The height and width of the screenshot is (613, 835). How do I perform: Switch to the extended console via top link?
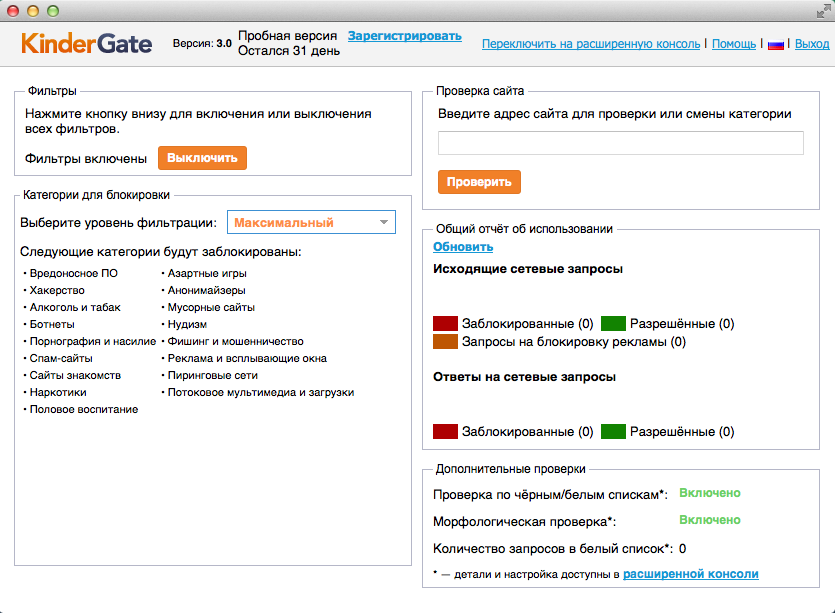[592, 44]
